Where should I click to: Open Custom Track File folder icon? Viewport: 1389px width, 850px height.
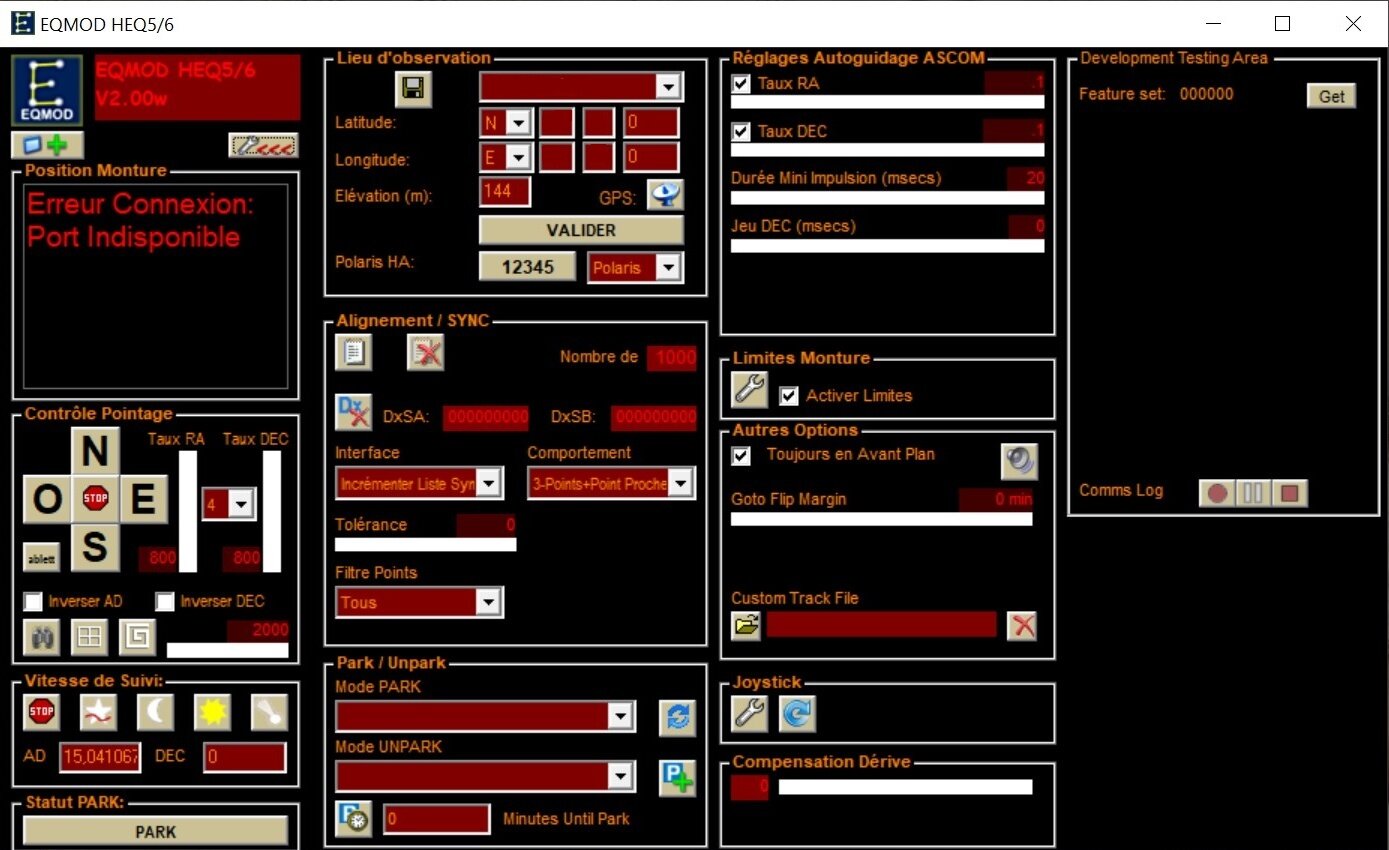[746, 626]
